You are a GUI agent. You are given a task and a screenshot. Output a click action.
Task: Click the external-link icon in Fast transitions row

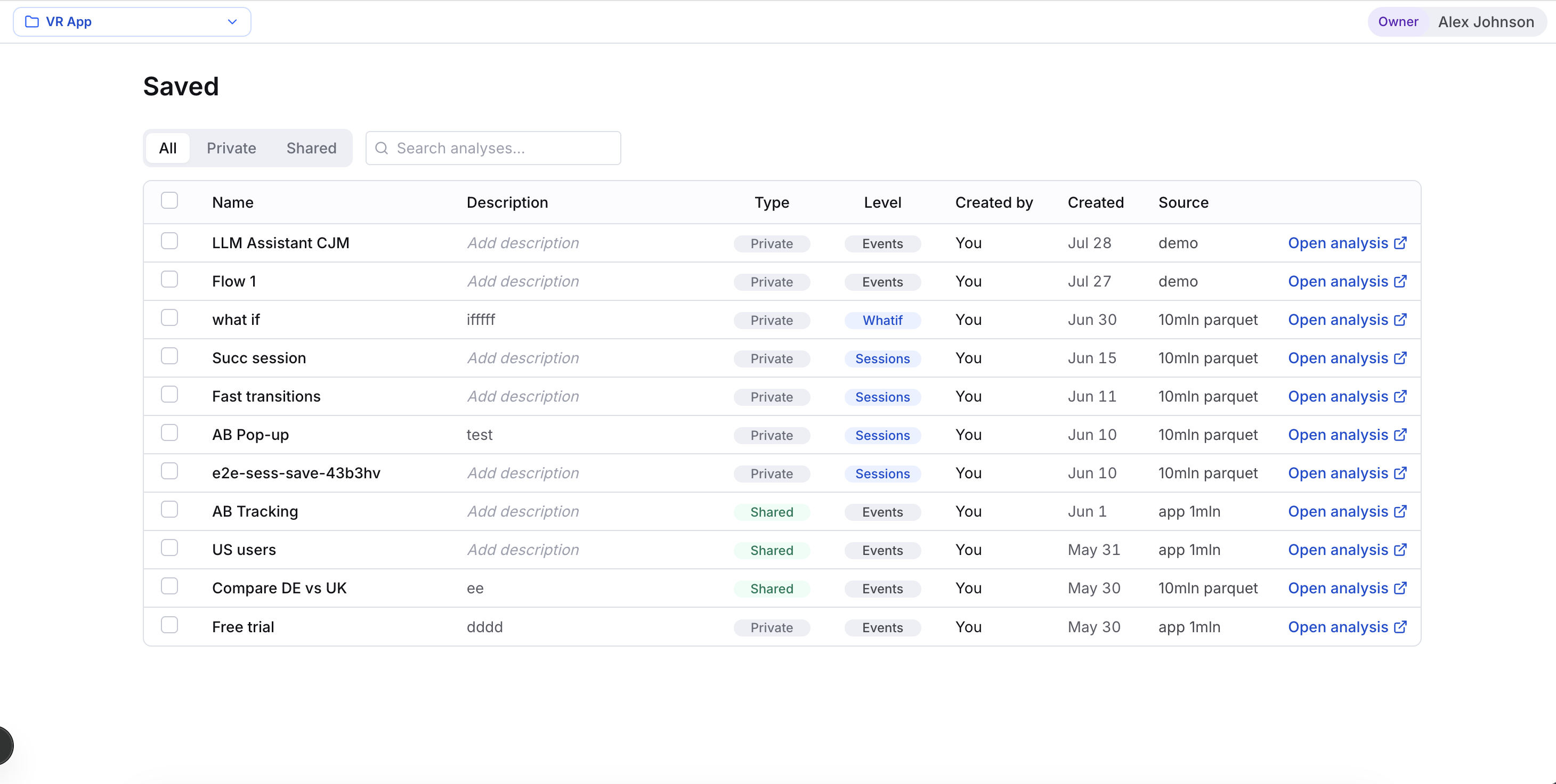click(x=1400, y=396)
